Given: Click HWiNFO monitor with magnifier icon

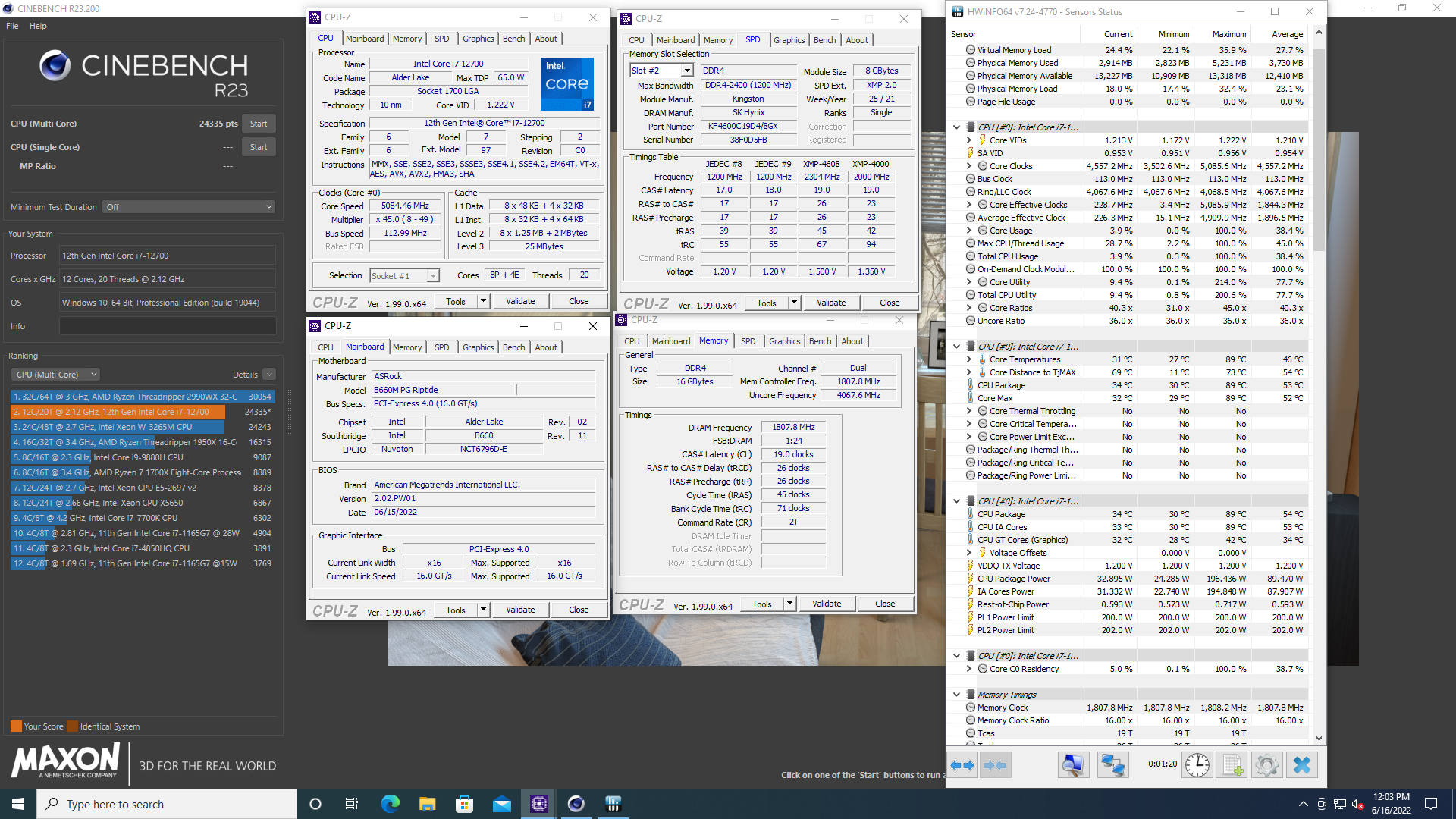Looking at the screenshot, I should pyautogui.click(x=1073, y=765).
